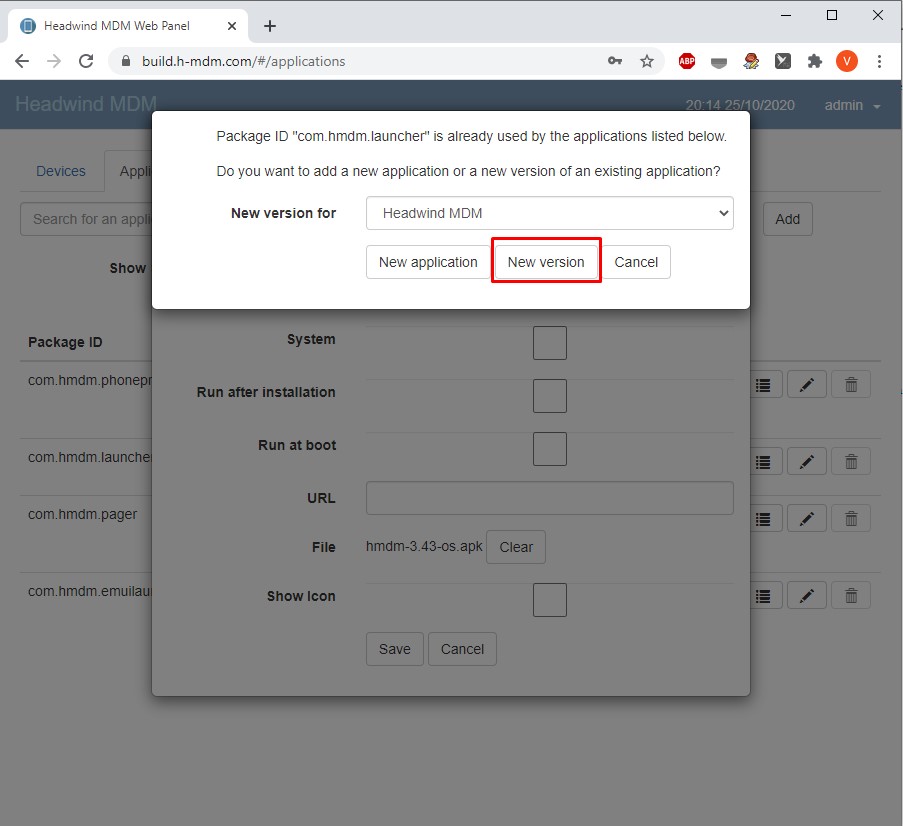
Task: Reload the page with the refresh icon
Action: tap(87, 61)
